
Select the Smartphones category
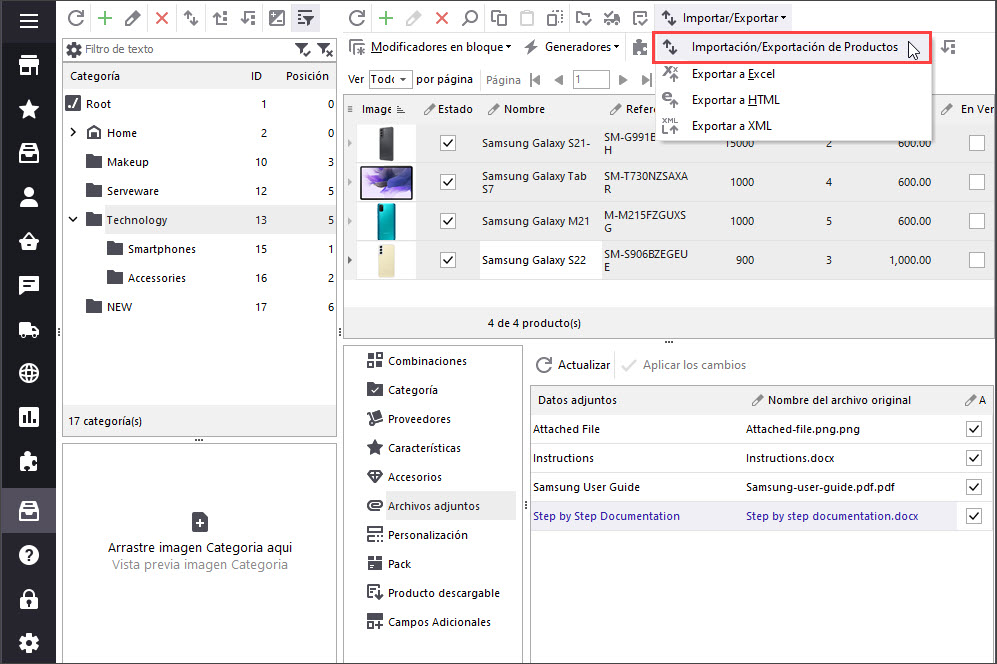(162, 249)
